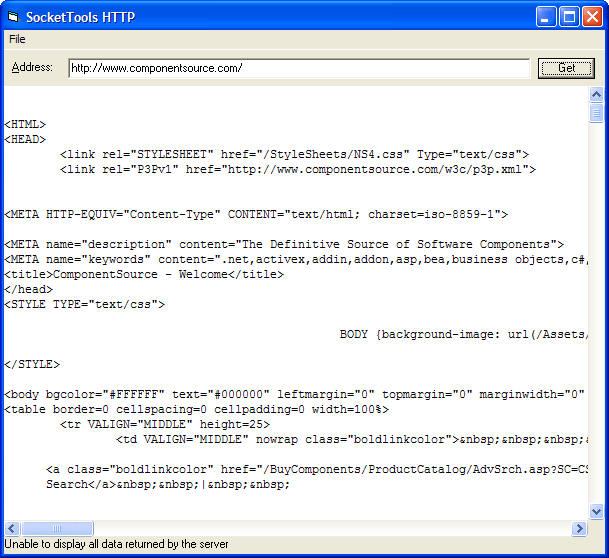Click the vertical scrollbar thumb

(596, 112)
